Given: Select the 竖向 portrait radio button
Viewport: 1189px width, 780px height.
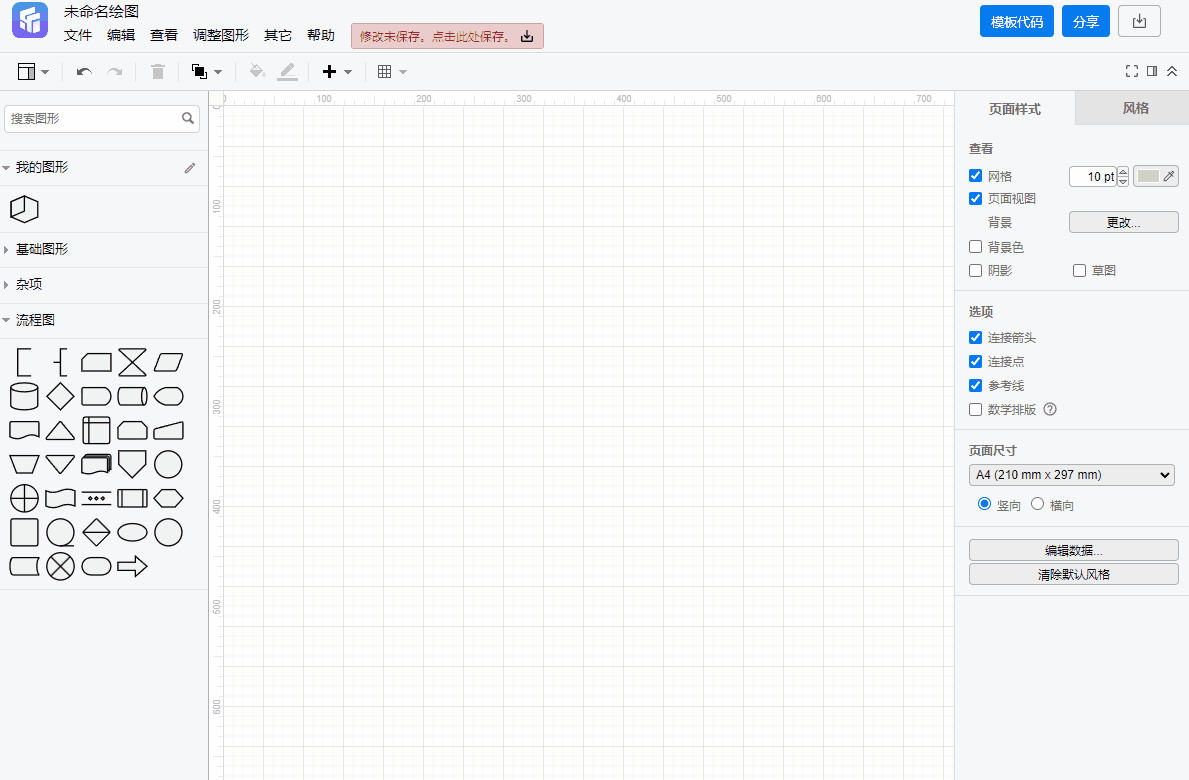Looking at the screenshot, I should click(x=984, y=504).
